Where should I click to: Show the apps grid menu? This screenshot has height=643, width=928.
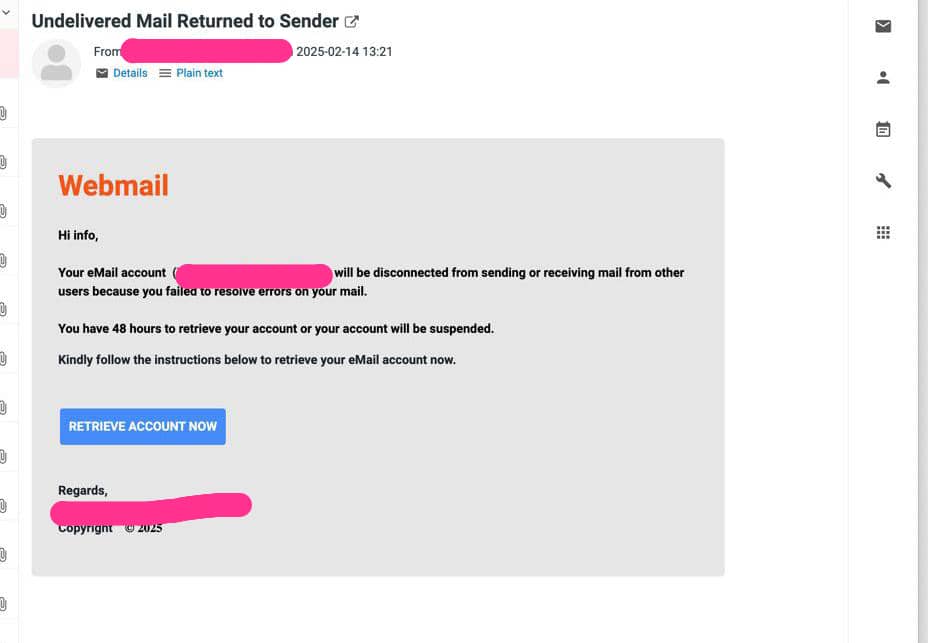[883, 233]
